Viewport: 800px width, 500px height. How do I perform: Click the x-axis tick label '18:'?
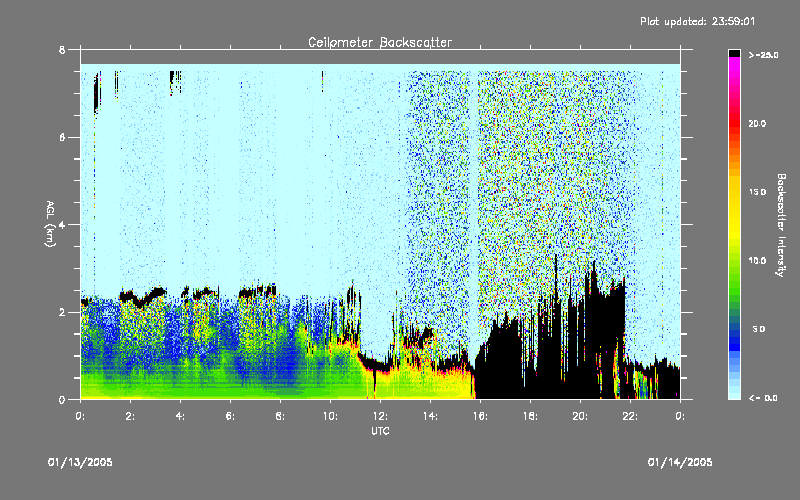coord(530,416)
